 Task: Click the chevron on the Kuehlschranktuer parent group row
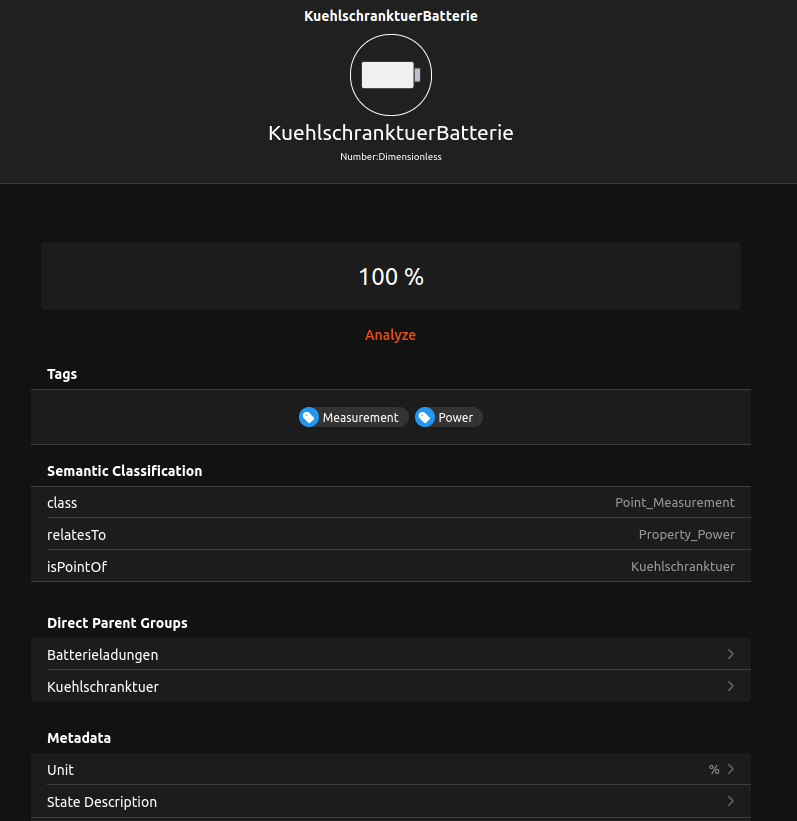pyautogui.click(x=731, y=686)
